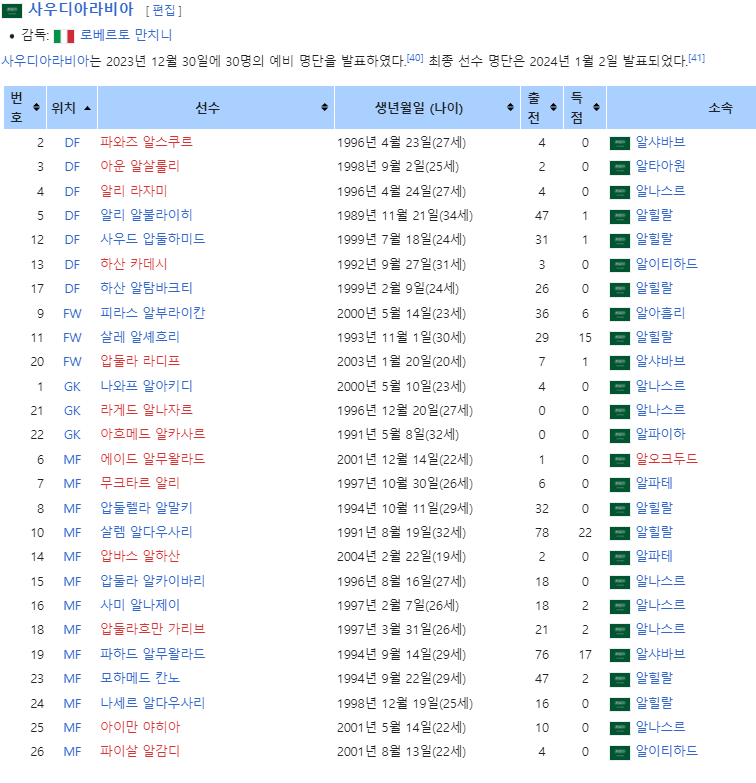The image size is (756, 783).
Task: Click MF position in 에이드 알무왈라드 row
Action: [x=72, y=459]
